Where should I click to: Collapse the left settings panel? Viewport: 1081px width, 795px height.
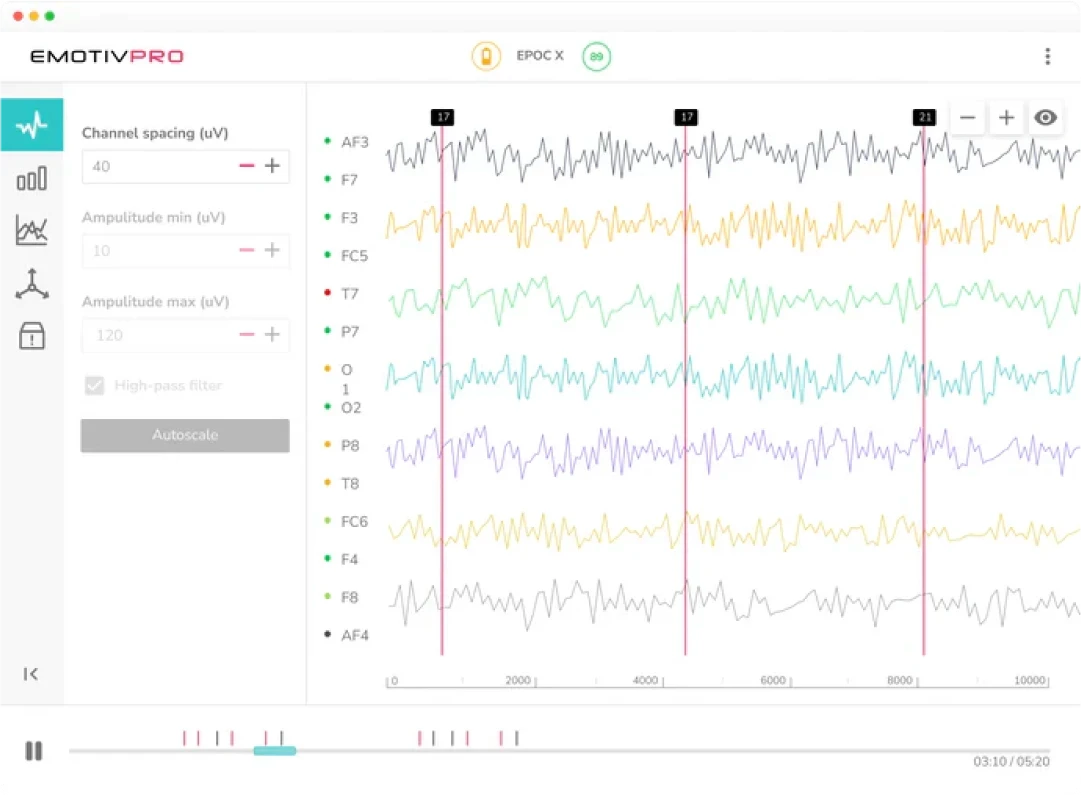pos(31,674)
